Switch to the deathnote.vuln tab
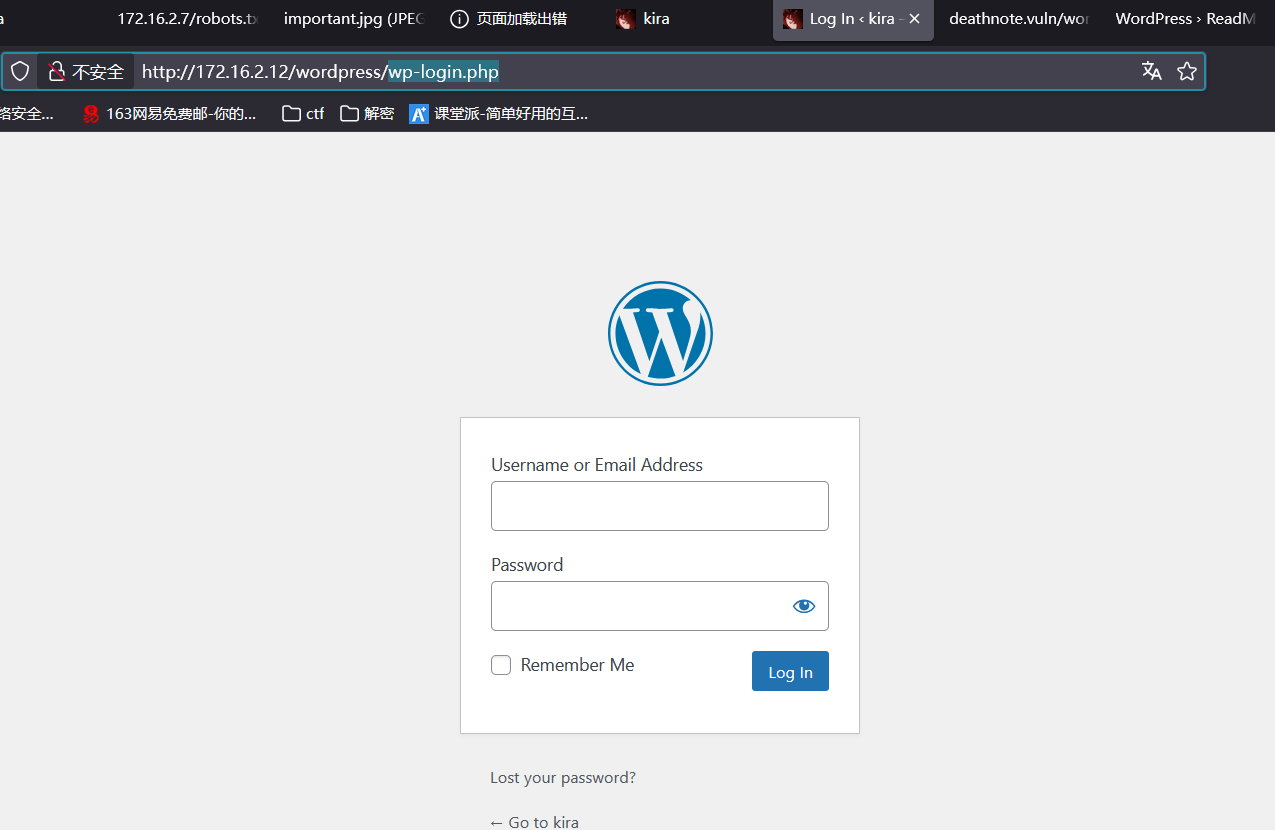1275x830 pixels. click(1018, 19)
